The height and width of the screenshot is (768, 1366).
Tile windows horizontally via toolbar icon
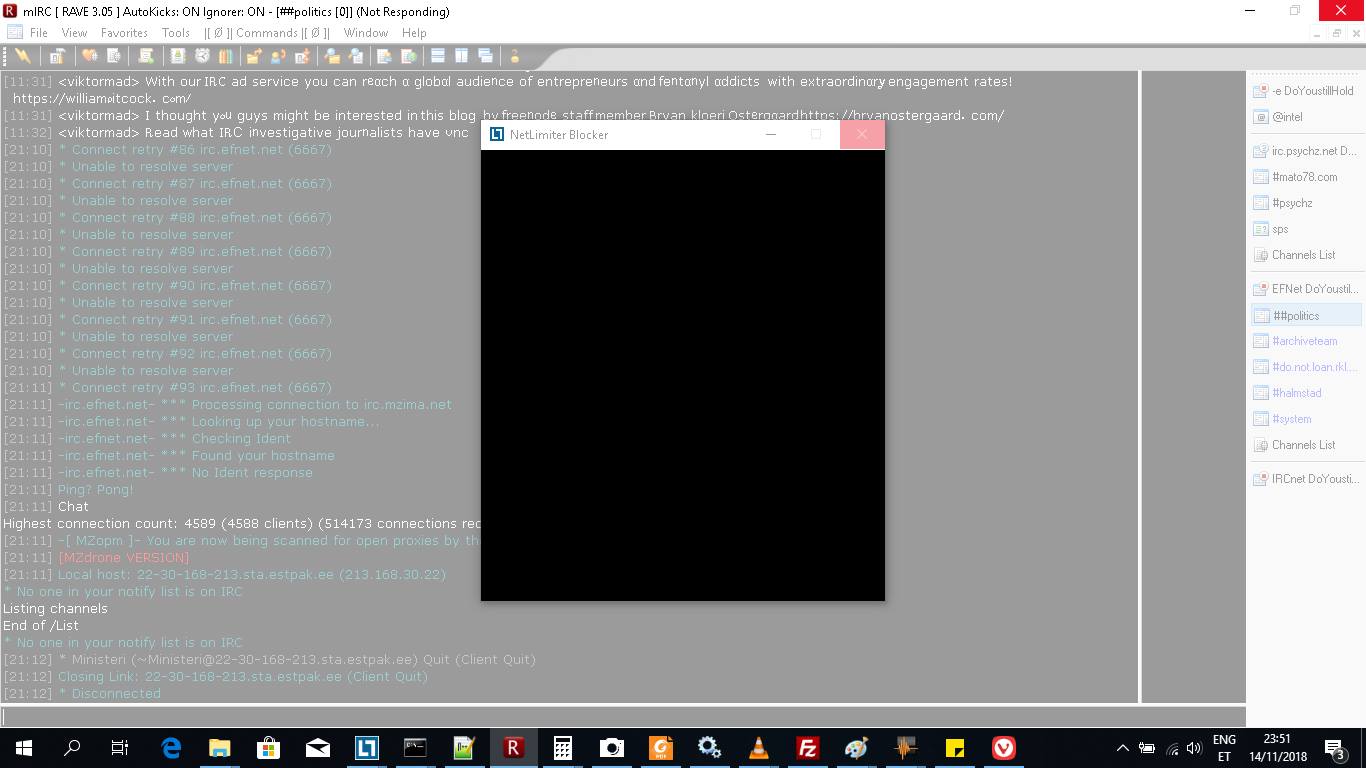(x=438, y=56)
